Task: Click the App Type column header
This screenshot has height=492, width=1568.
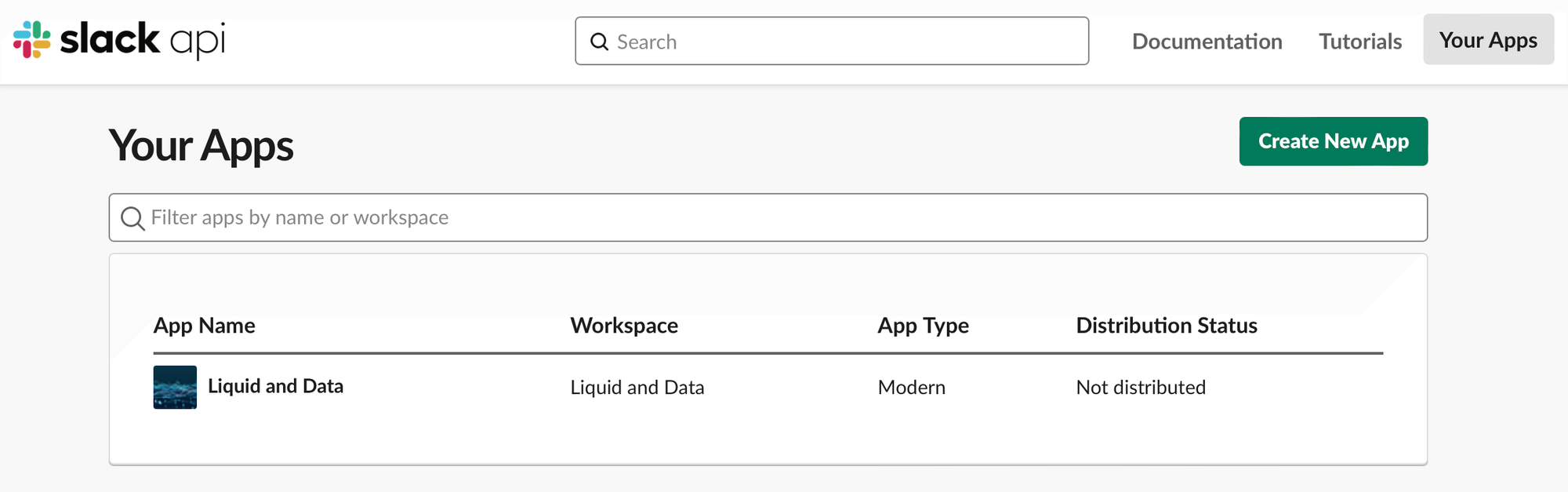Action: [x=923, y=326]
